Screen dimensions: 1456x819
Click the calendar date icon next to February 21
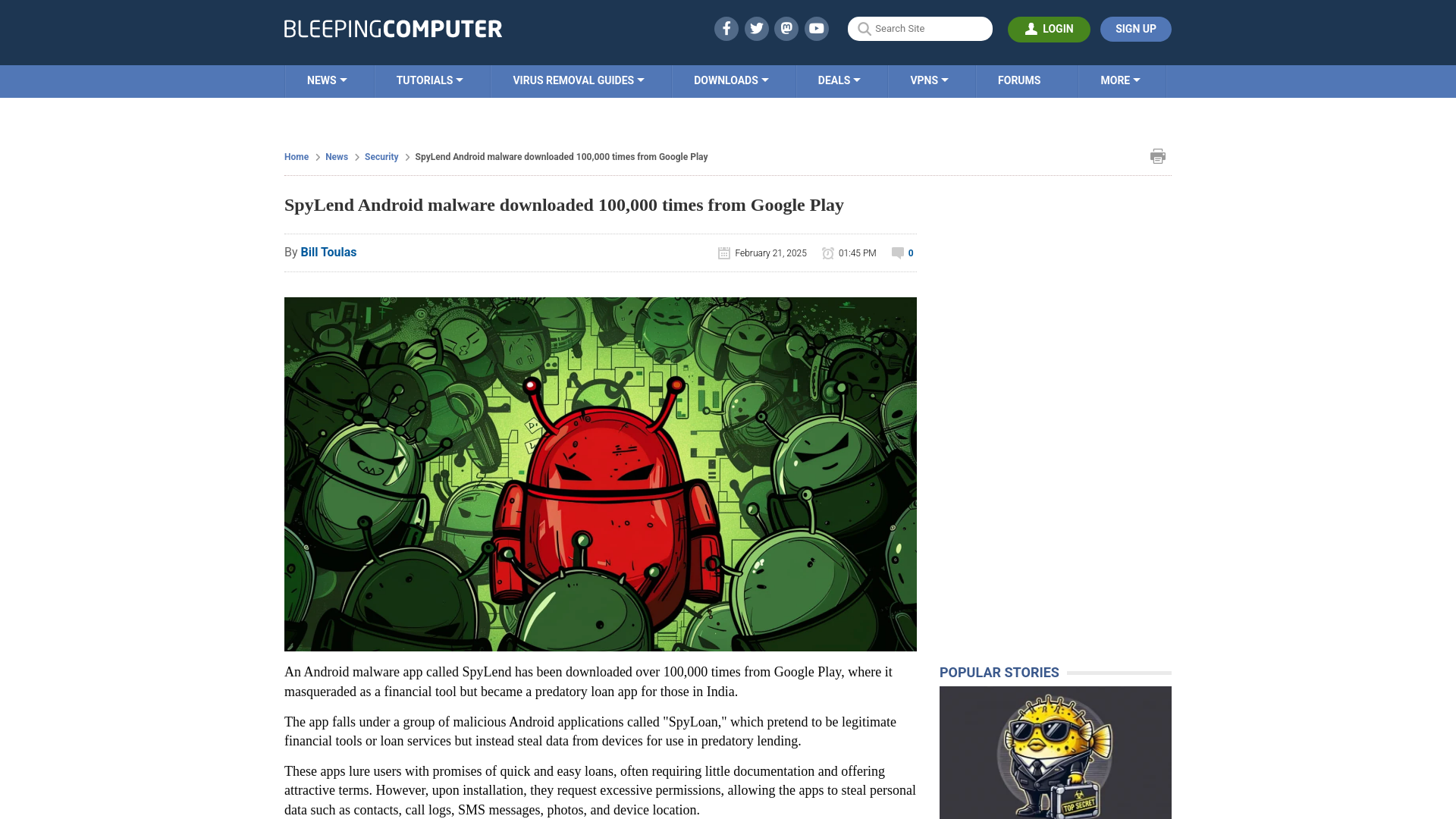coord(723,253)
